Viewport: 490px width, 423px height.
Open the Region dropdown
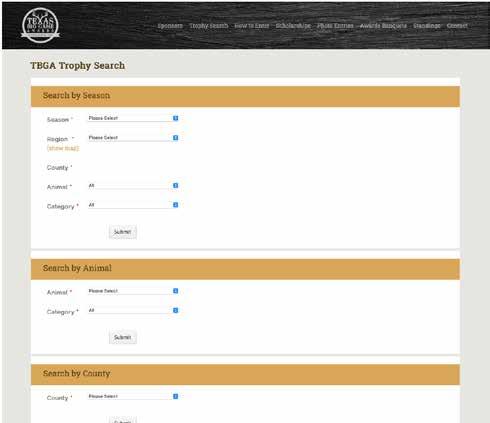tap(133, 138)
